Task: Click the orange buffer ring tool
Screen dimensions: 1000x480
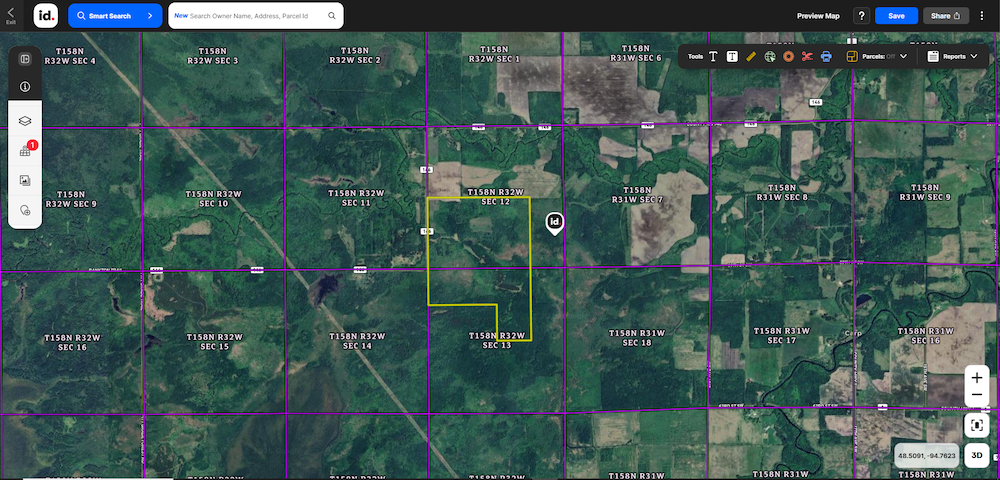Action: coord(788,57)
